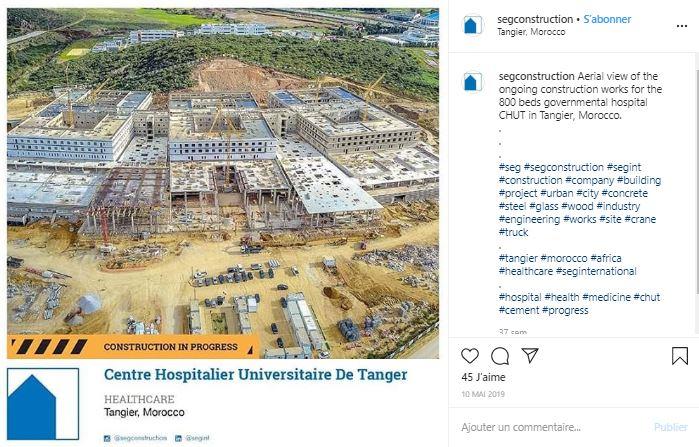Open Tangier, Morocco location link

click(531, 32)
